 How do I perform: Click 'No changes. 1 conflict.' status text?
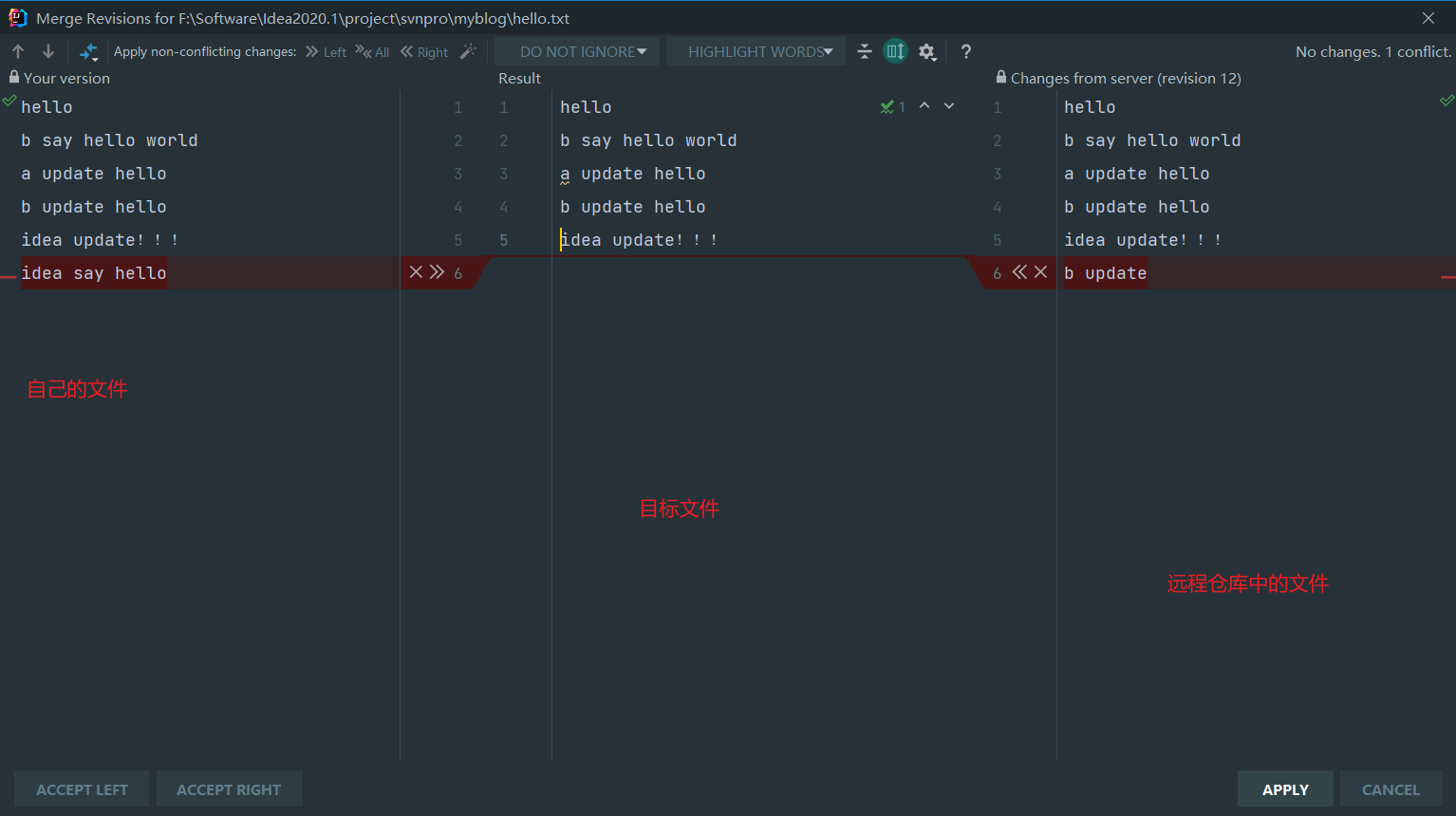point(1373,52)
